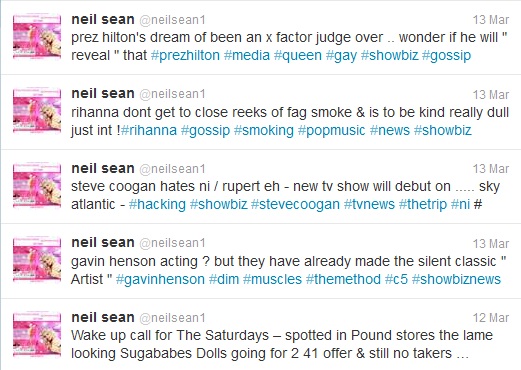Open the 12 Mar tweet timestamp
The width and height of the screenshot is (521, 370).
(x=491, y=318)
